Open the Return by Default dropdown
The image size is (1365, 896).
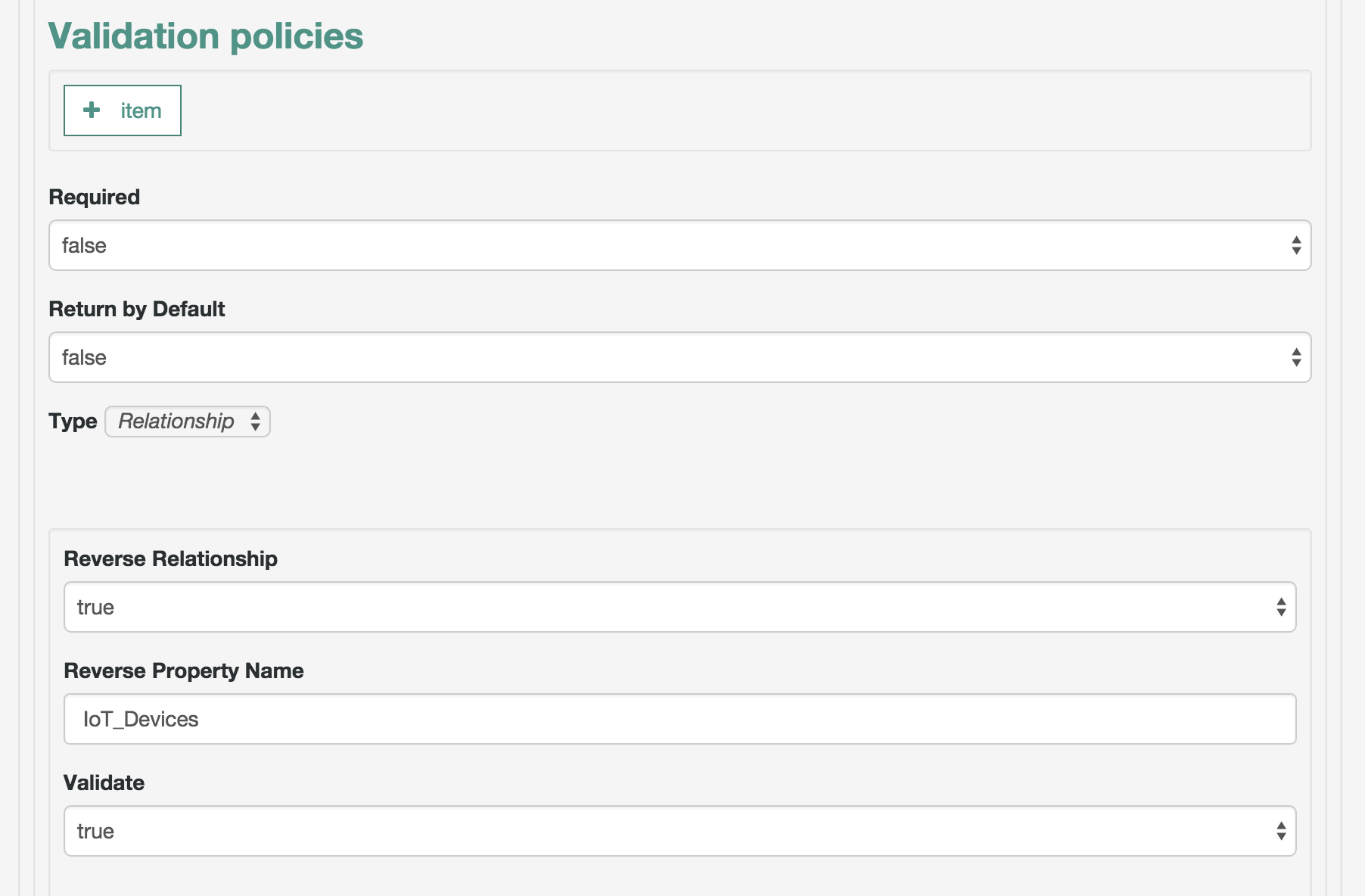(x=679, y=357)
